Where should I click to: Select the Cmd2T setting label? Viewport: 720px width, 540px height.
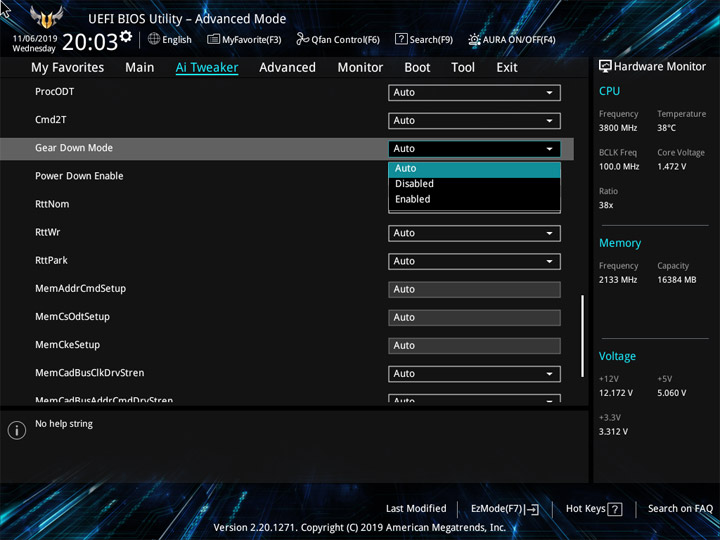(x=51, y=120)
